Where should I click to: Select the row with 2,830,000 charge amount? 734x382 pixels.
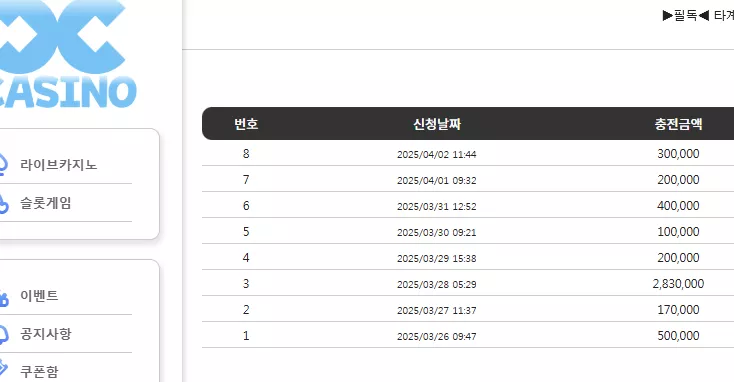(468, 283)
